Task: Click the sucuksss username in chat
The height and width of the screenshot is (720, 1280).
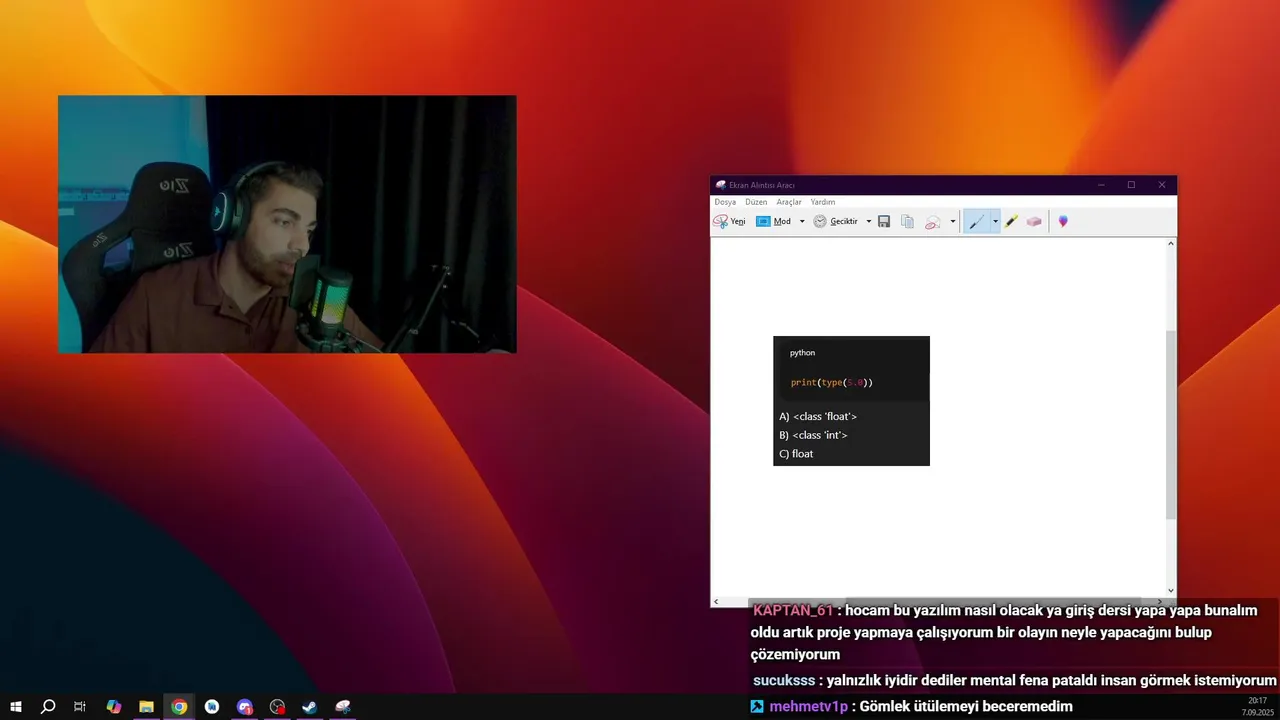Action: tap(784, 680)
